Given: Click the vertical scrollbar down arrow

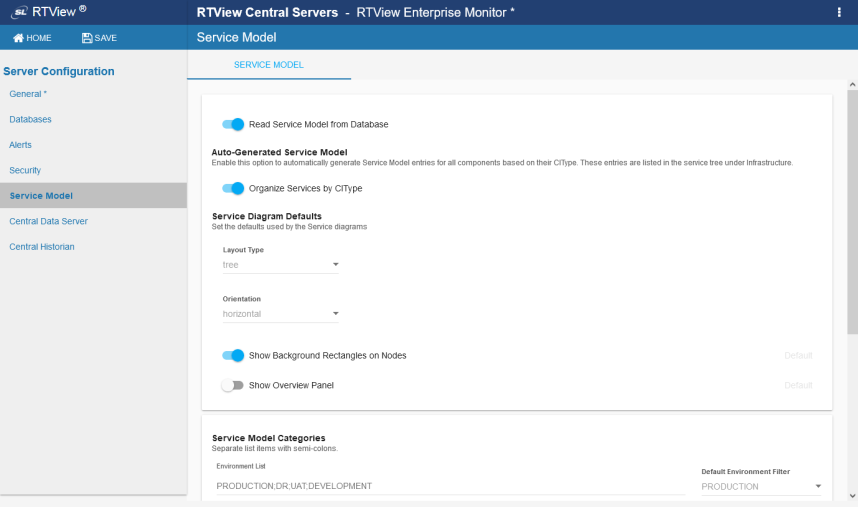Looking at the screenshot, I should [x=852, y=495].
